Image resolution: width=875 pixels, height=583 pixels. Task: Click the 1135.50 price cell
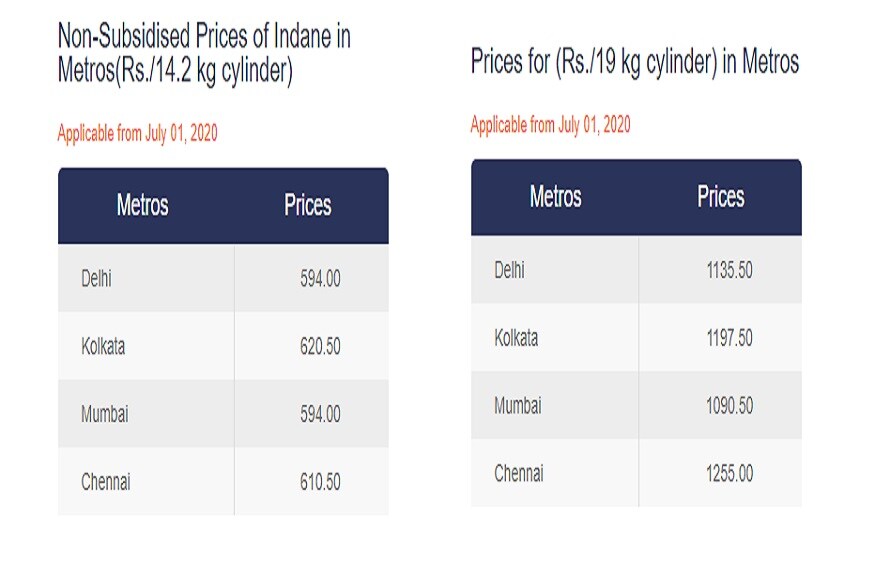click(x=720, y=269)
